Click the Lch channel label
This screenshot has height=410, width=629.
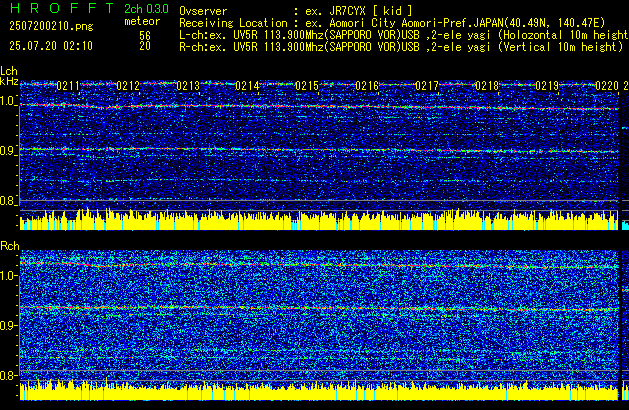[x=9, y=71]
